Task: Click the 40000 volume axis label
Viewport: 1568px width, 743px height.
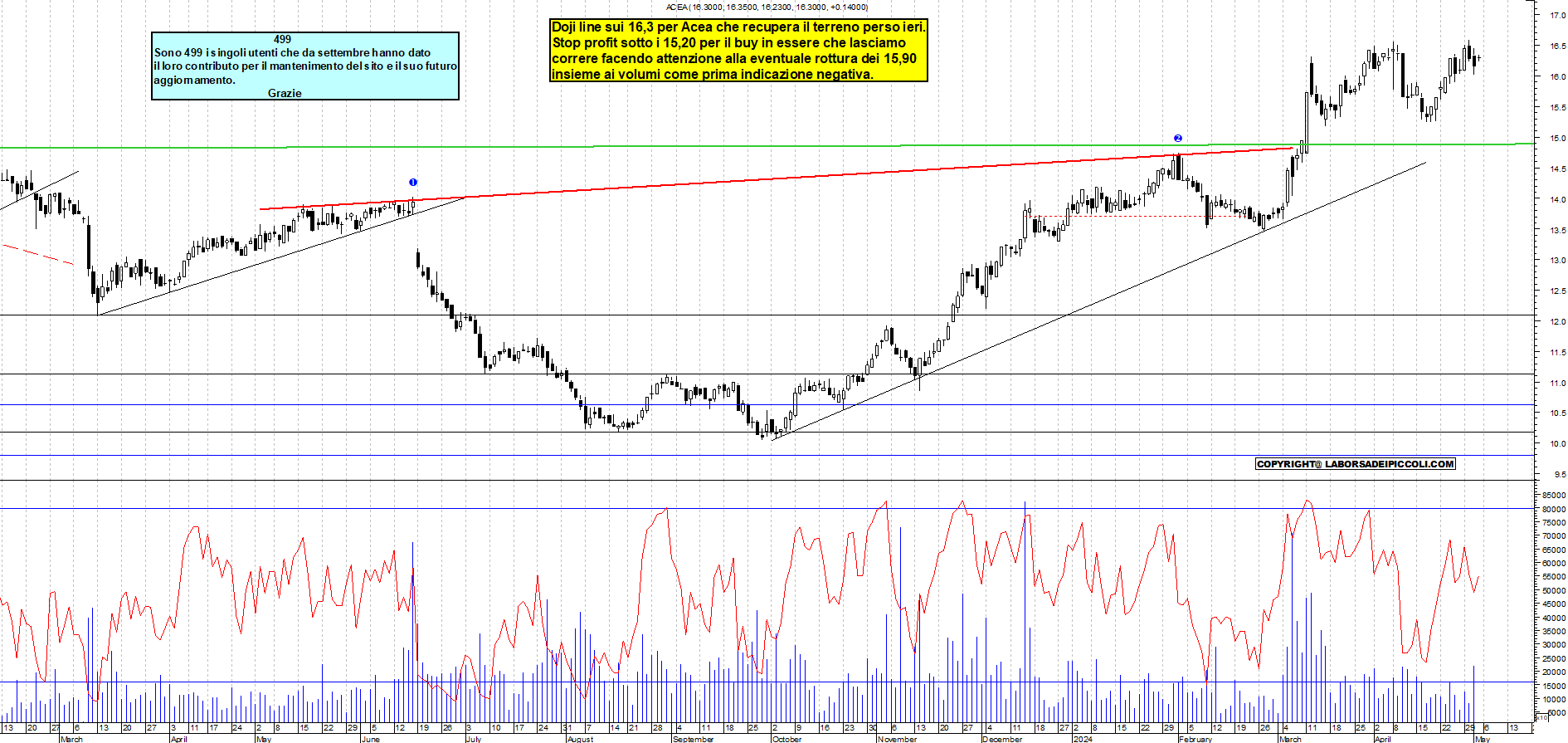Action: pyautogui.click(x=1554, y=618)
